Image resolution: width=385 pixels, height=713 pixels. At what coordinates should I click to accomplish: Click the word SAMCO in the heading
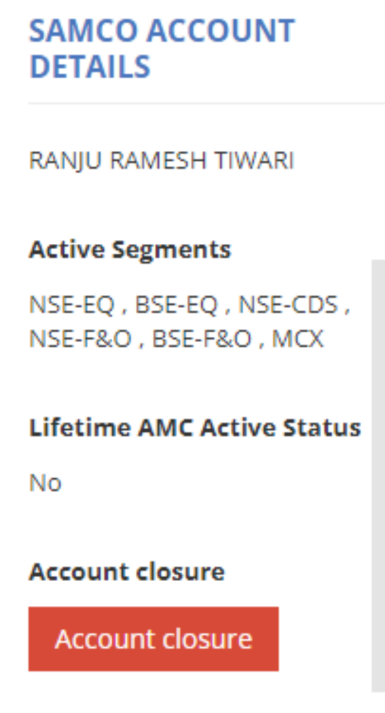click(x=85, y=31)
